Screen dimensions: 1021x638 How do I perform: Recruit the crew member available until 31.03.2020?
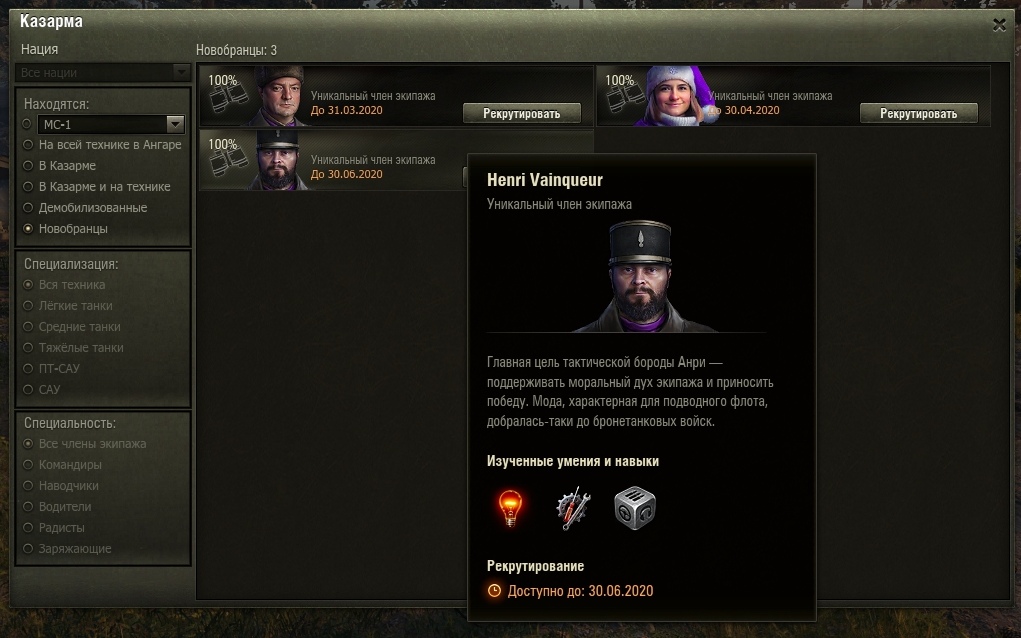click(x=522, y=113)
